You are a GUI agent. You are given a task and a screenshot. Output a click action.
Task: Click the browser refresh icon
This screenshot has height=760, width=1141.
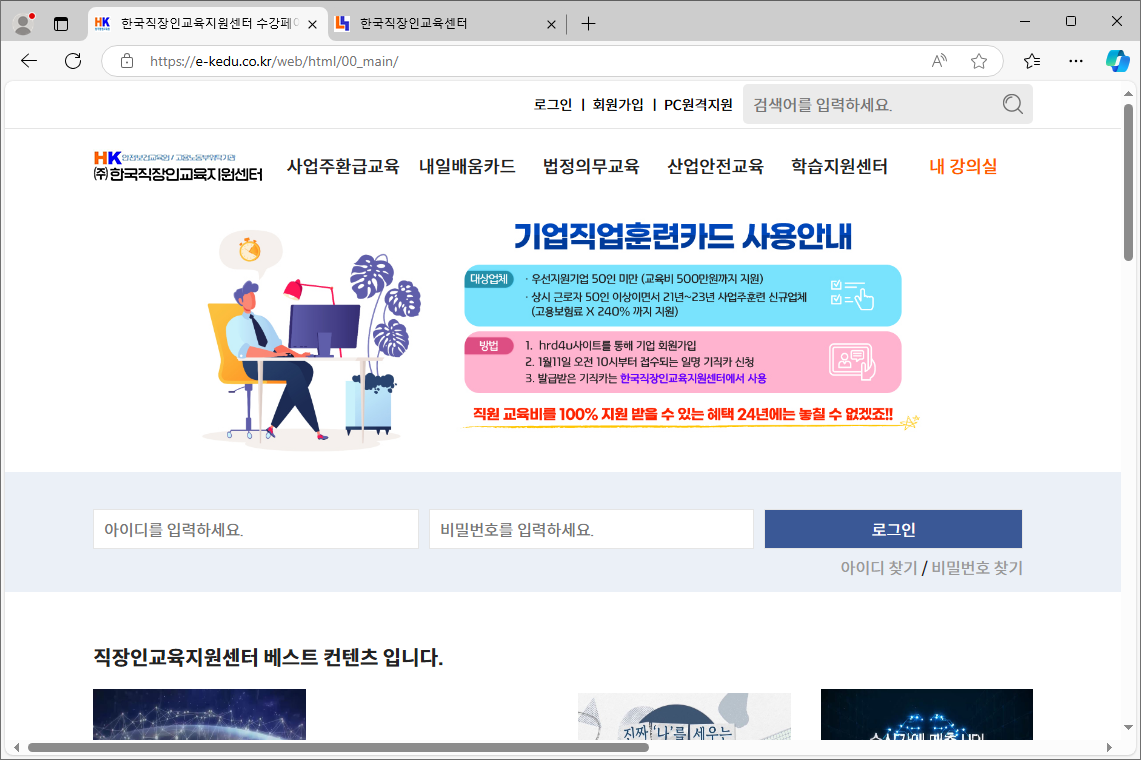tap(72, 61)
